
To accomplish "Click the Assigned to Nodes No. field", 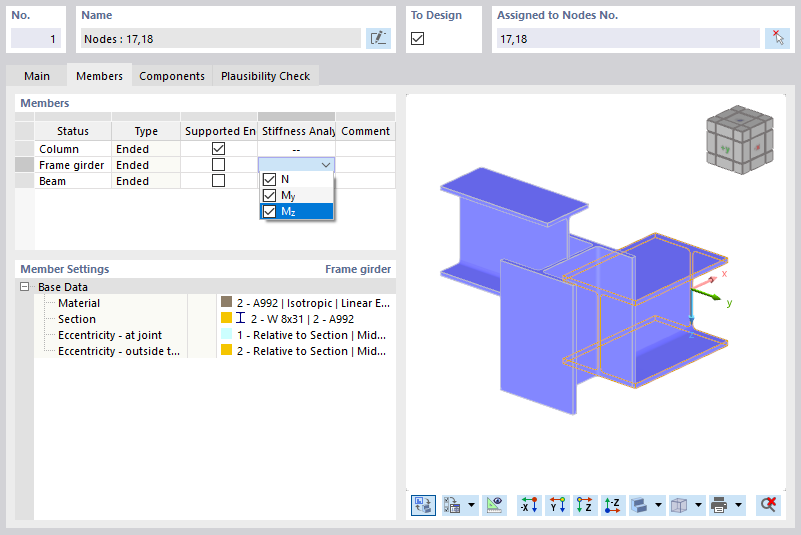I will (628, 38).
